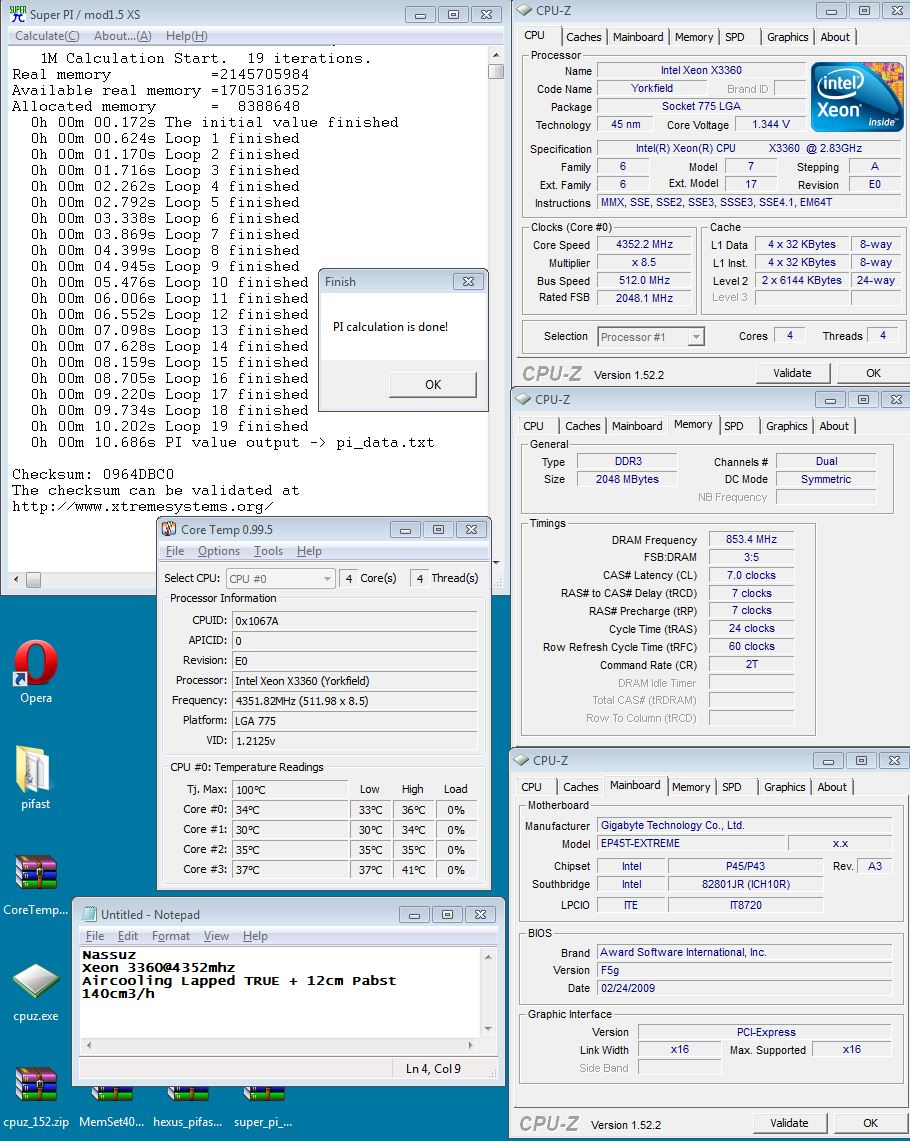Screen dimensions: 910x1141
Task: Click the Southbridge value 82801JR (ICH10R)
Action: [746, 884]
